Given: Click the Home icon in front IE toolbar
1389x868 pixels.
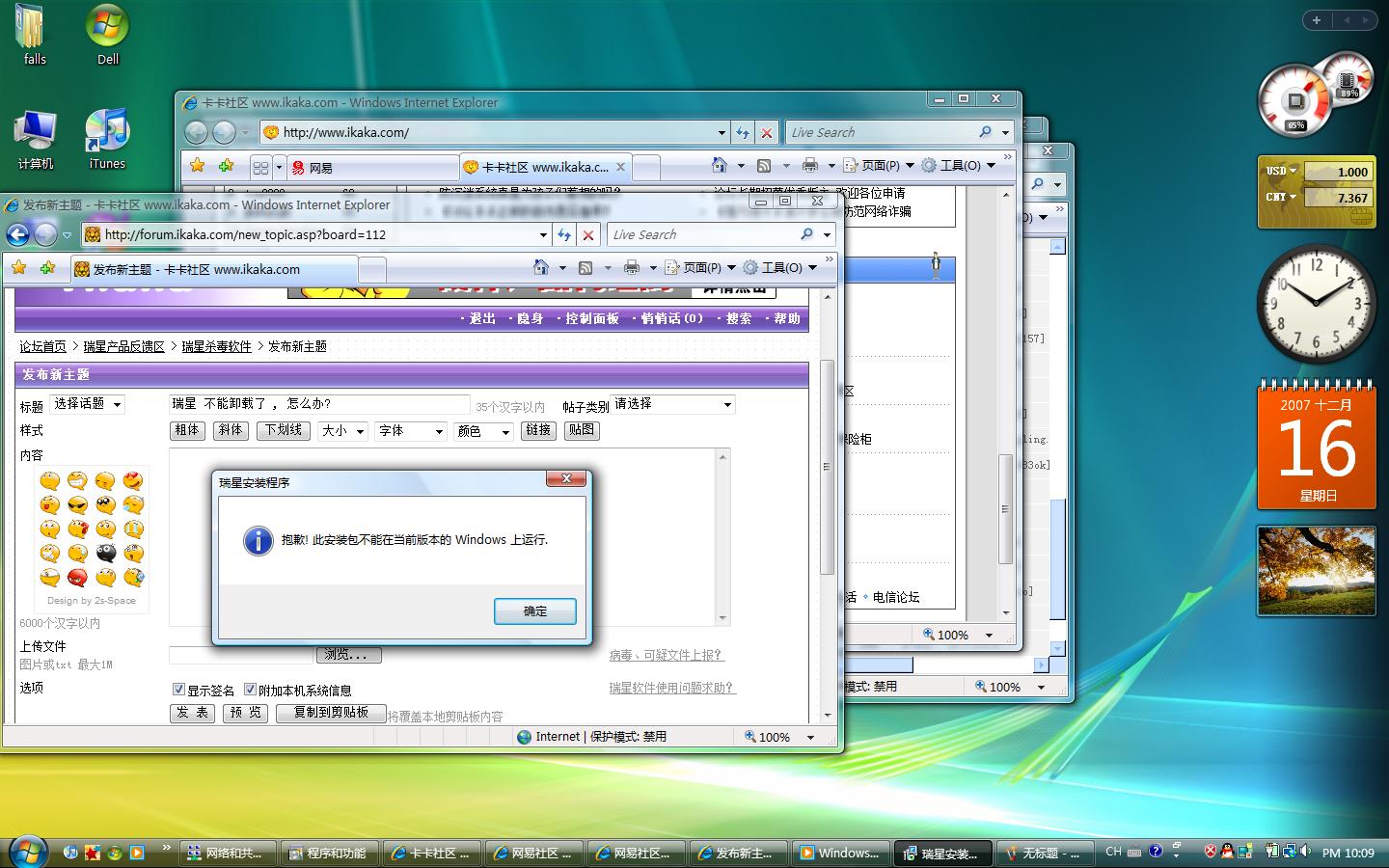Looking at the screenshot, I should (x=540, y=267).
